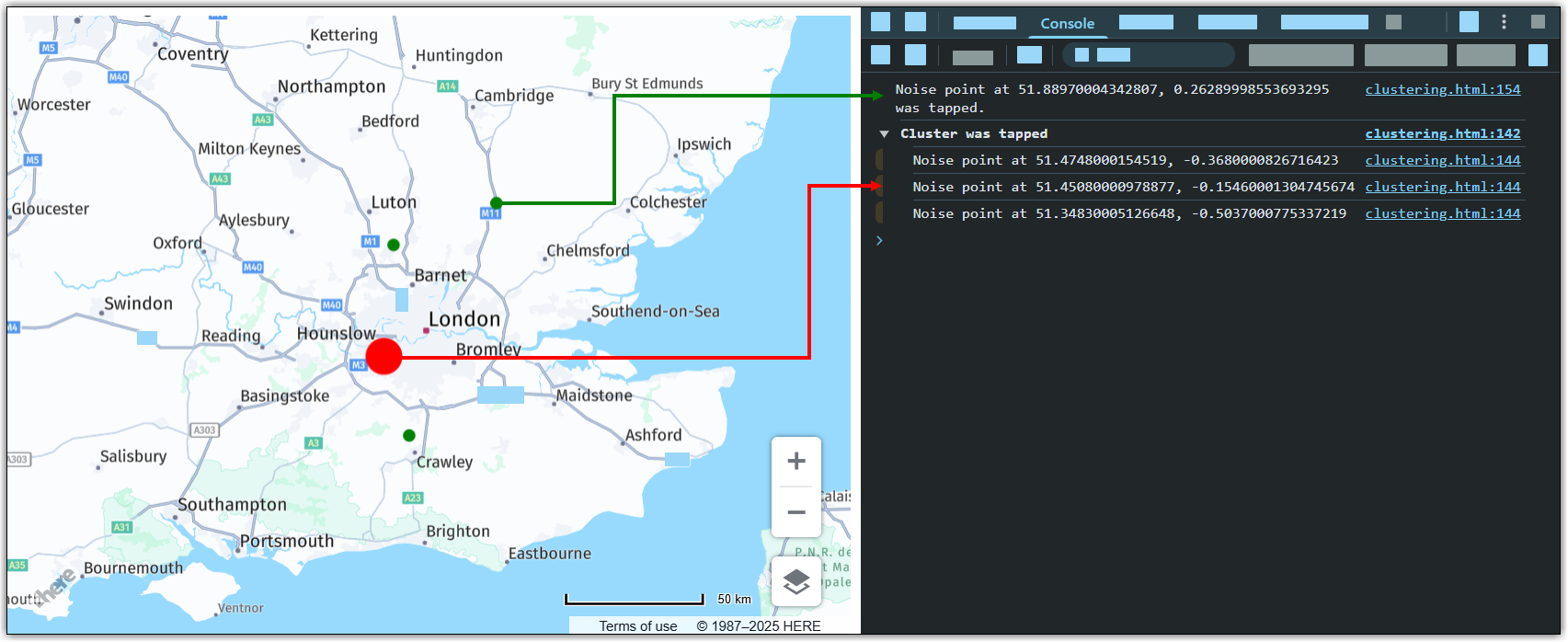1568x642 pixels.
Task: Collapse the 'Cluster was tapped' log group
Action: (x=884, y=134)
